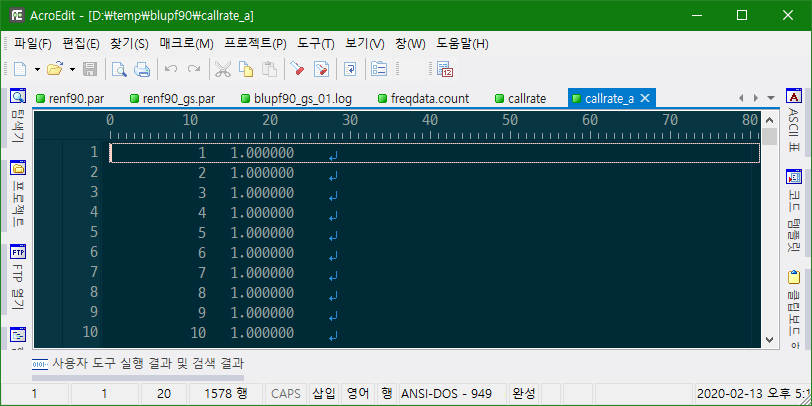Open 사용자 도구 실행 결과 및 검색 결과 panel

click(x=138, y=364)
